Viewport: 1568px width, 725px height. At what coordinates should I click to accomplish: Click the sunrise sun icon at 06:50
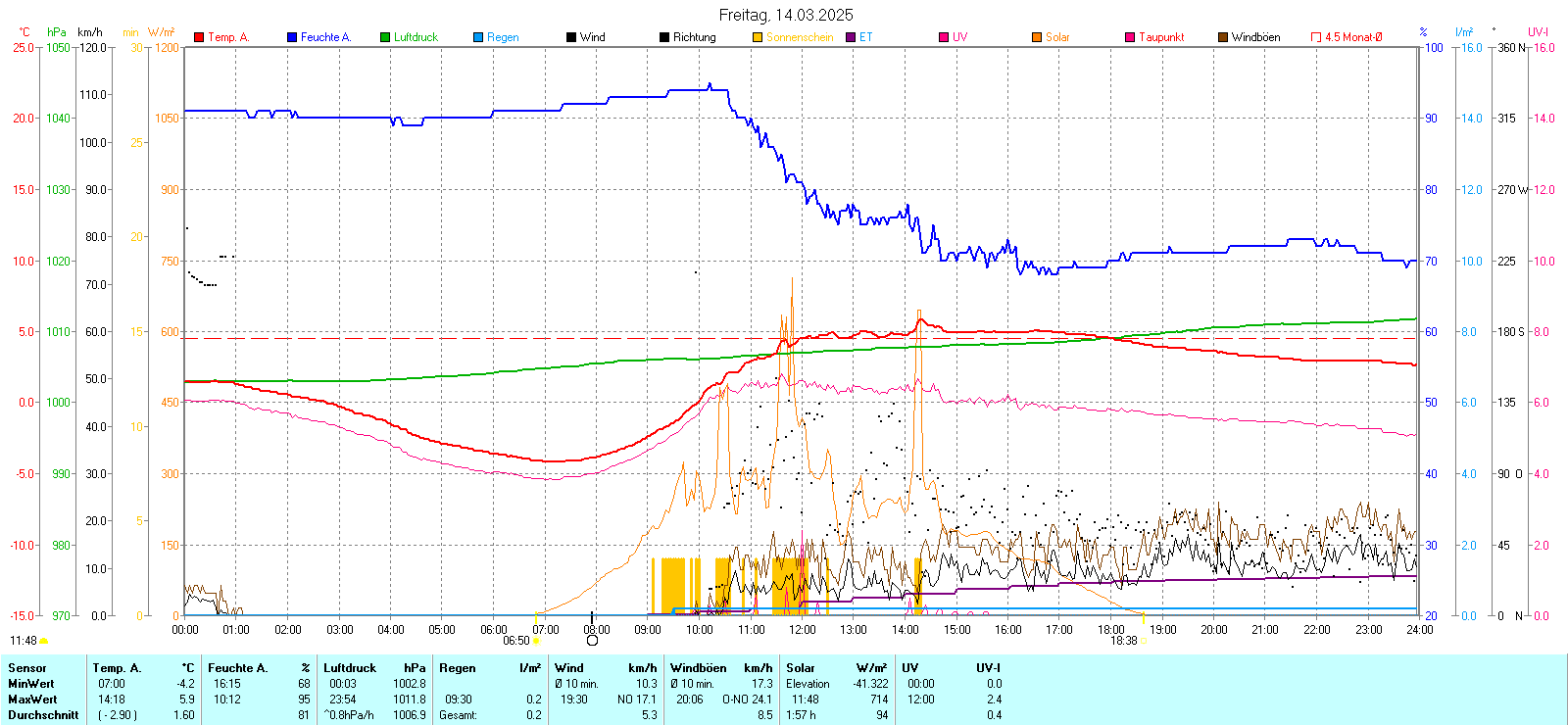tap(536, 641)
